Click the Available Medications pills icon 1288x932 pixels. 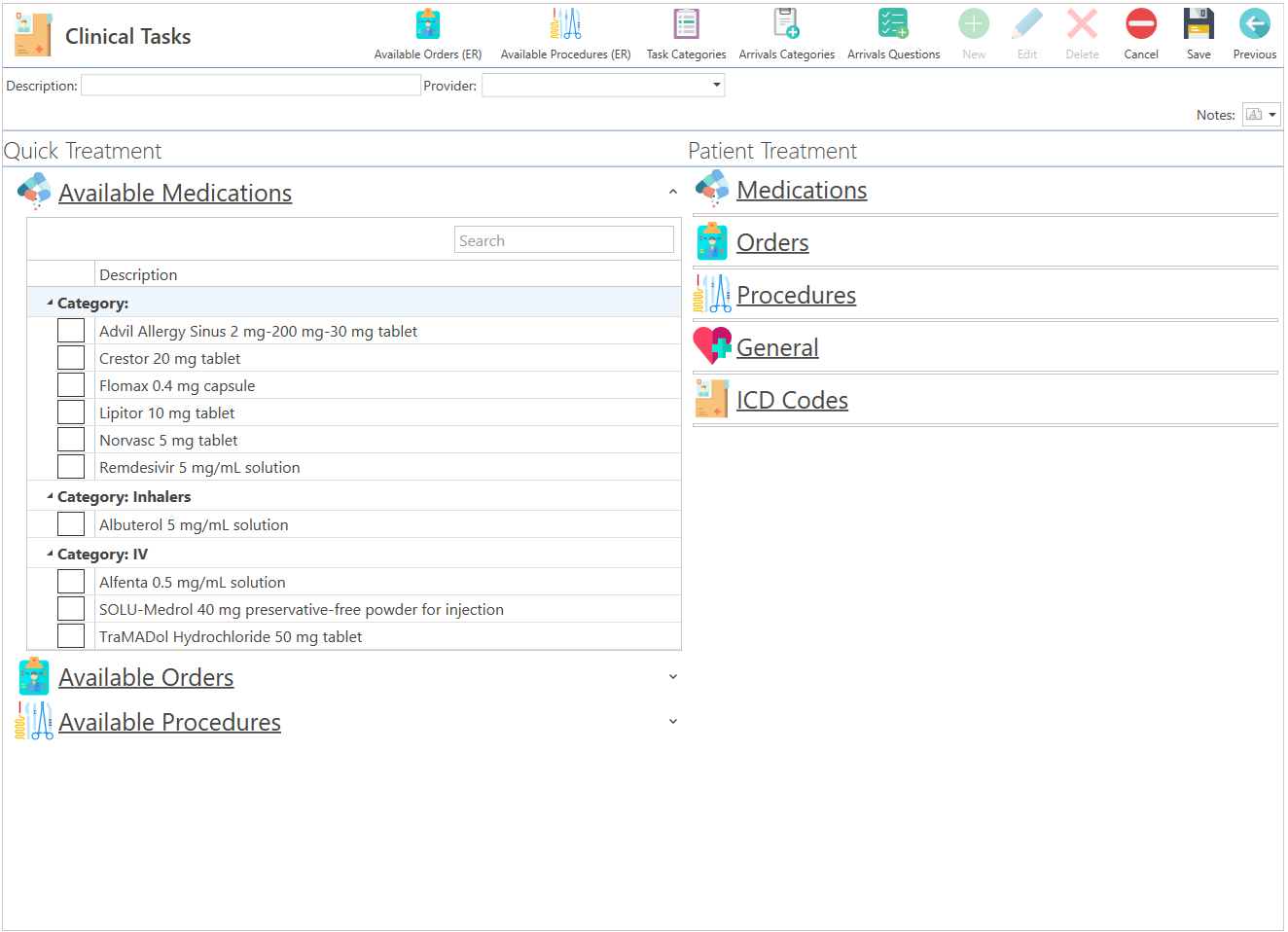(x=35, y=191)
